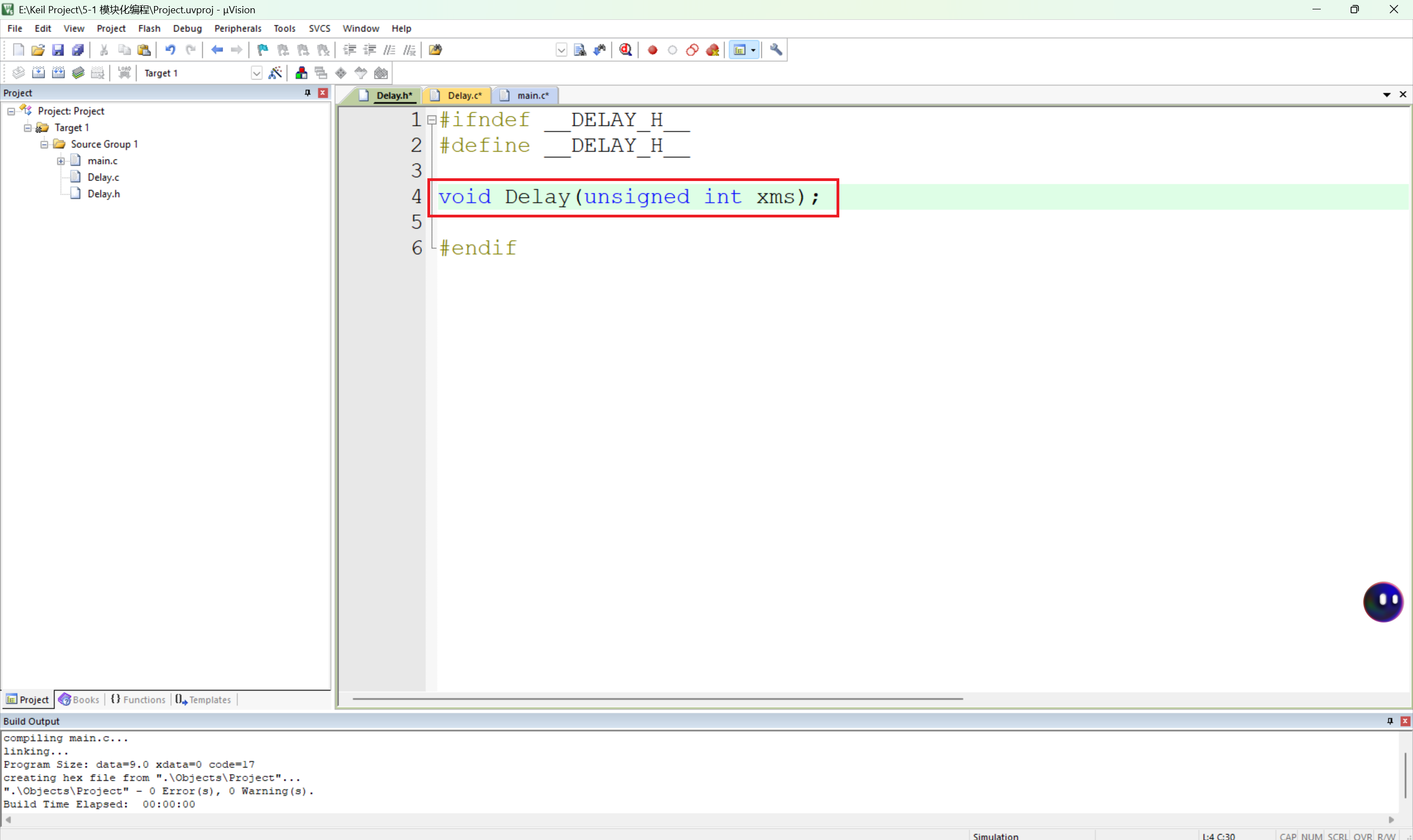
Task: Click the Save All toolbar icon
Action: tap(78, 50)
